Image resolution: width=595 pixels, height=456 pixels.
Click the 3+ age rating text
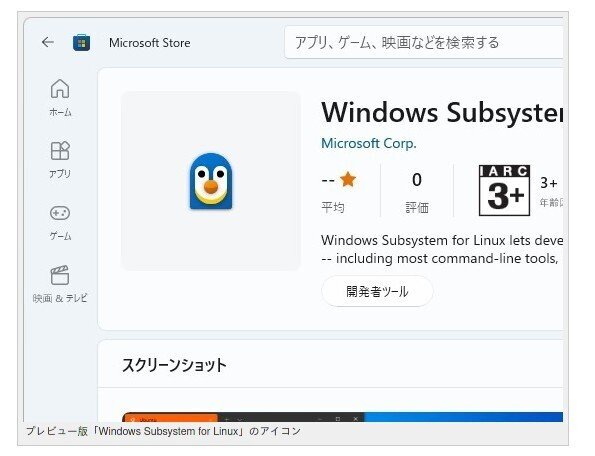549,183
